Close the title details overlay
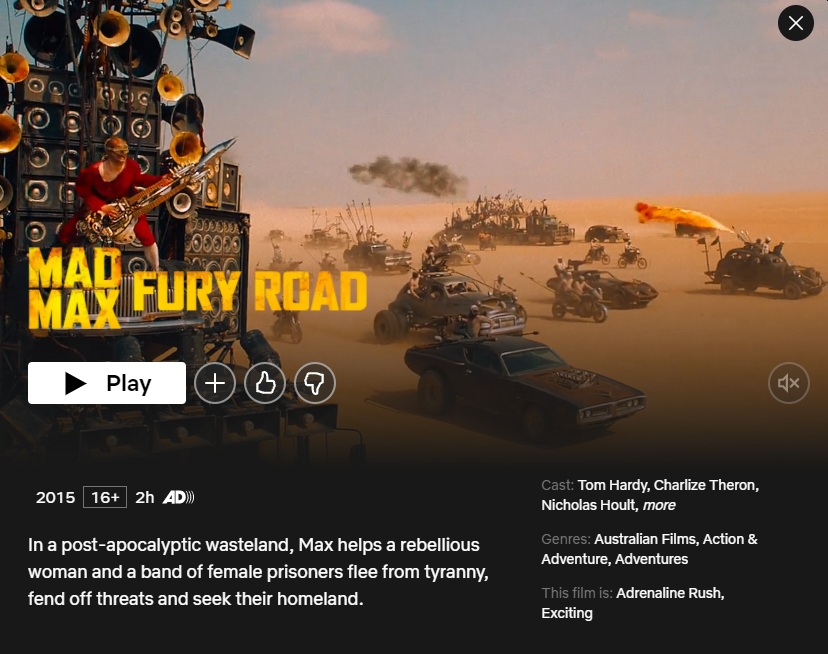The height and width of the screenshot is (654, 828). 796,23
